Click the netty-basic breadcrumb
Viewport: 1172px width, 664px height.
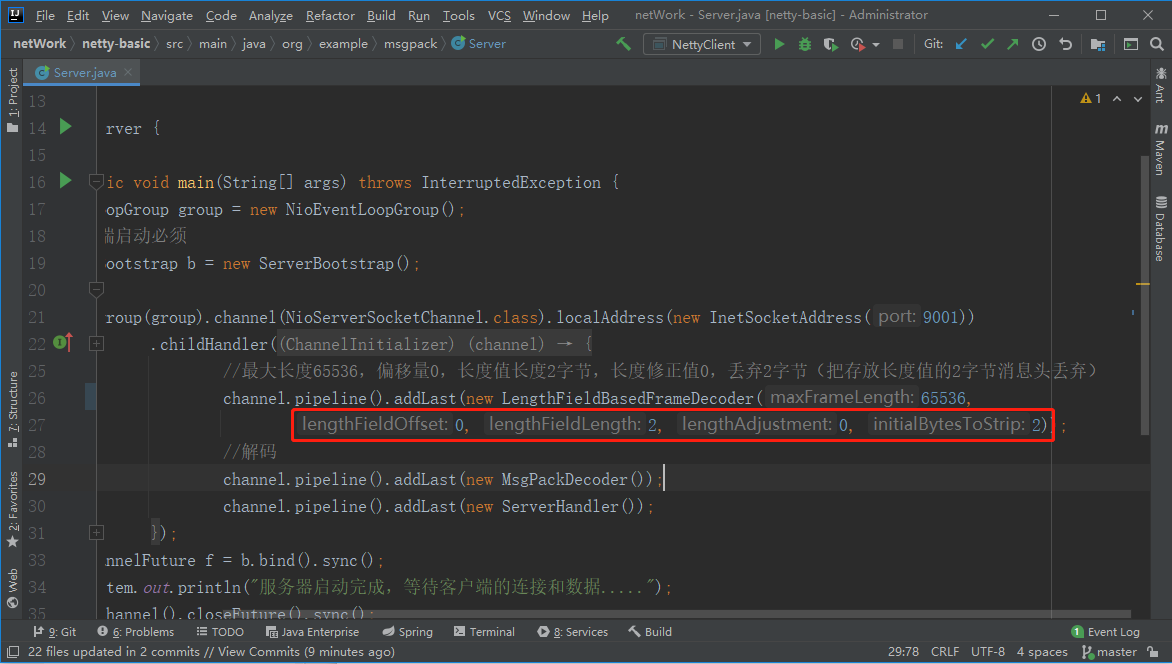(116, 44)
